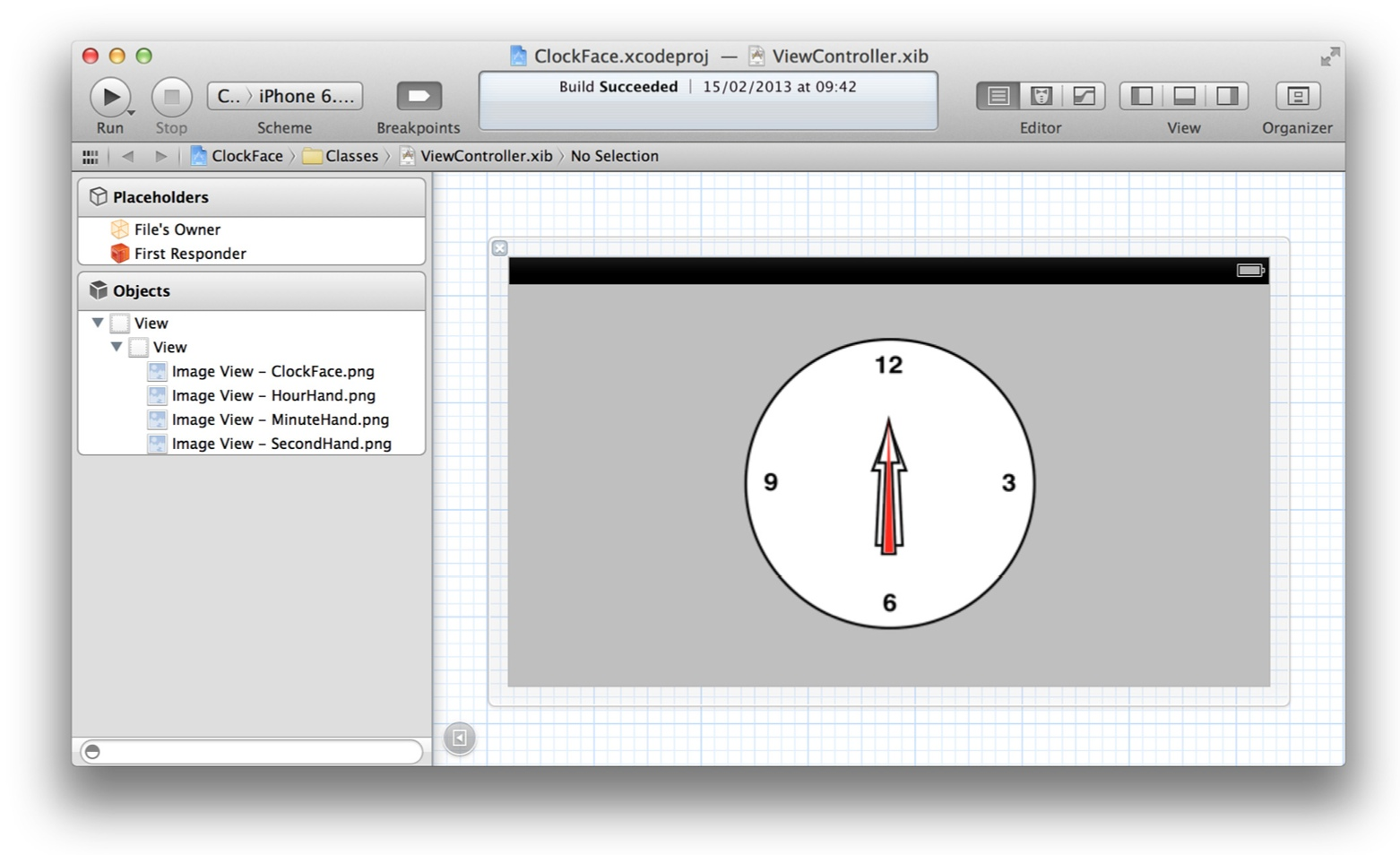Click the ClockFace breadcrumb in jump bar
Viewport: 1400px width, 855px height.
[x=237, y=156]
